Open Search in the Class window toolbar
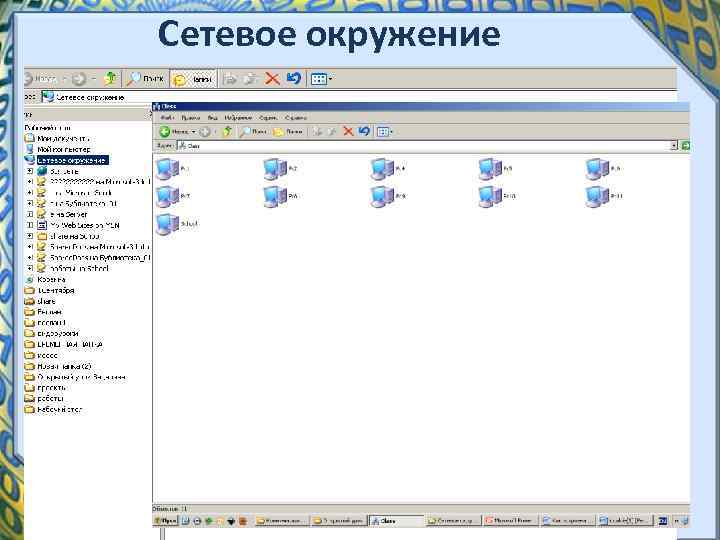The image size is (720, 540). point(253,132)
